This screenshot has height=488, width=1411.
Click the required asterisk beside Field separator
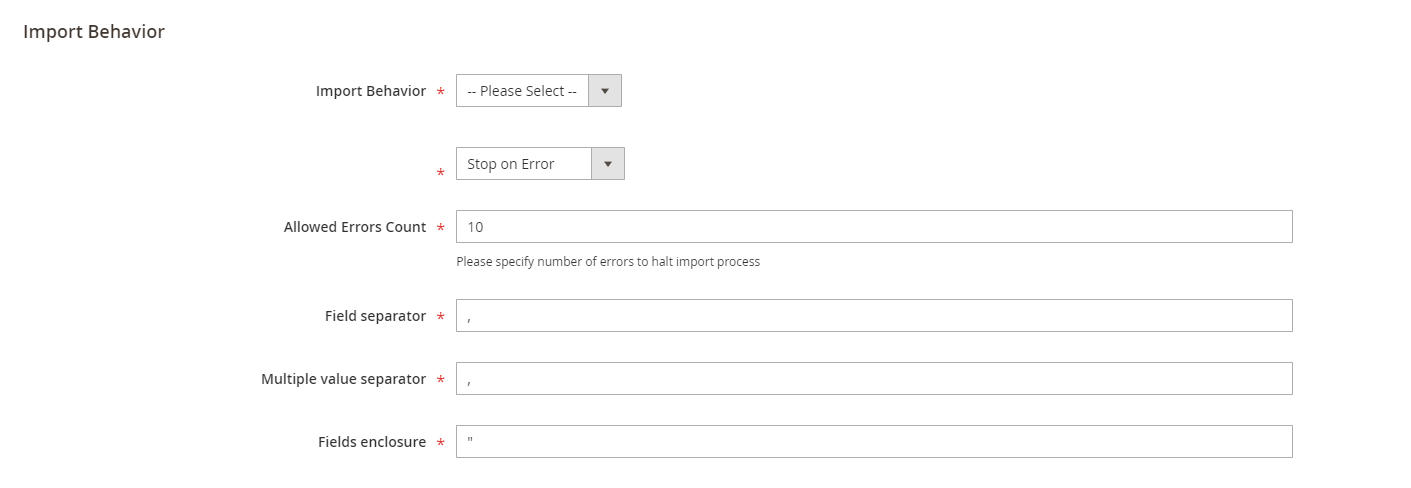click(441, 318)
